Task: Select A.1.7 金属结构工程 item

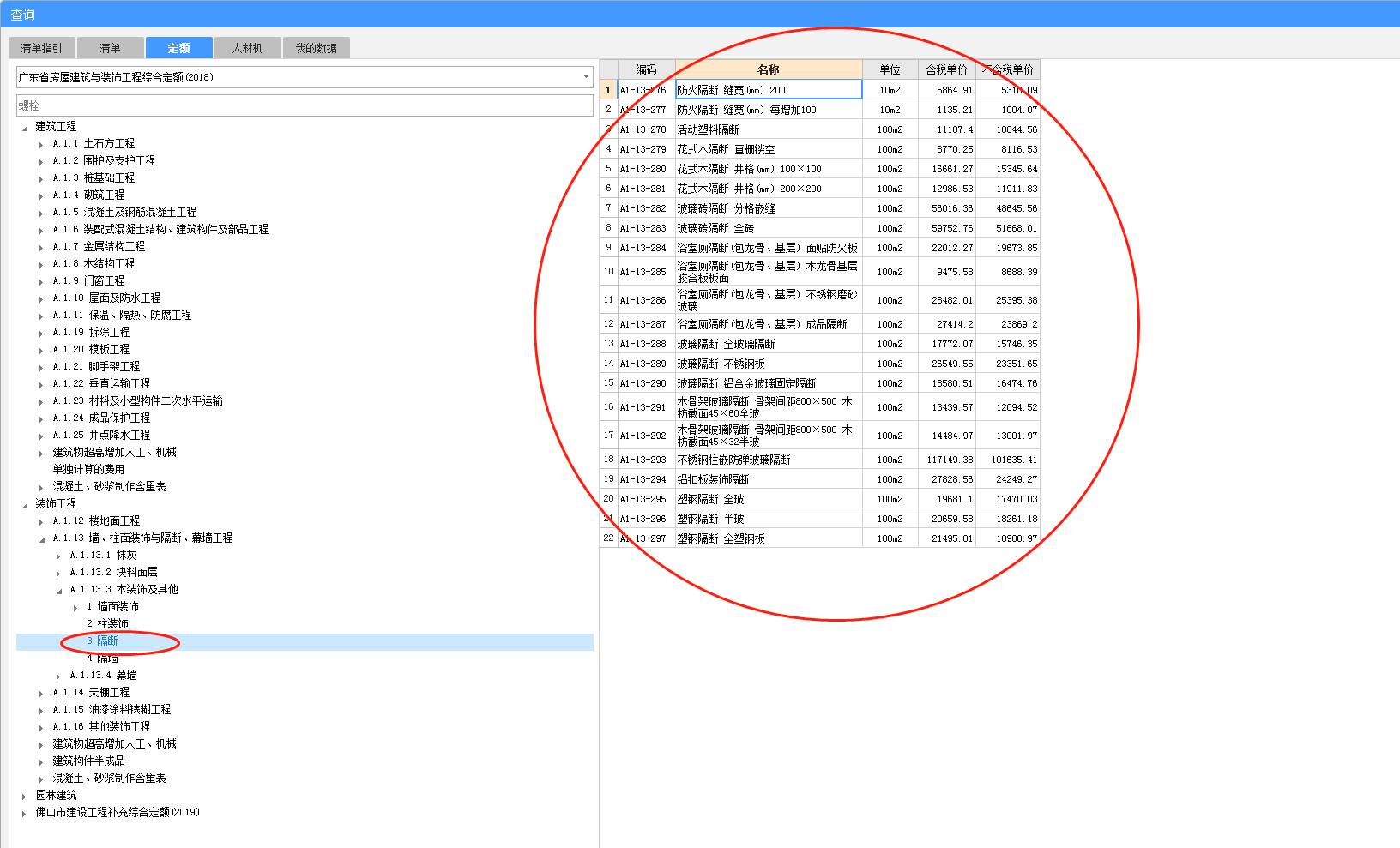Action: click(99, 246)
